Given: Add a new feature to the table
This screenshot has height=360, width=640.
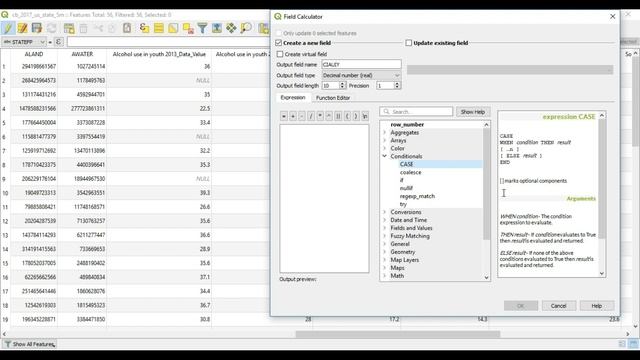Looking at the screenshot, I should coord(69,28).
